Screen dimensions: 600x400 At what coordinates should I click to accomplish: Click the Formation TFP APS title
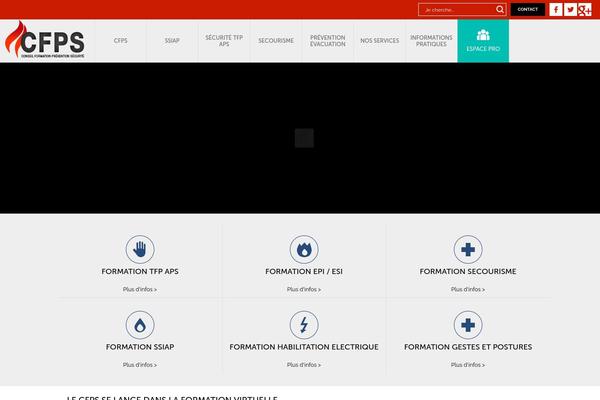pos(140,271)
